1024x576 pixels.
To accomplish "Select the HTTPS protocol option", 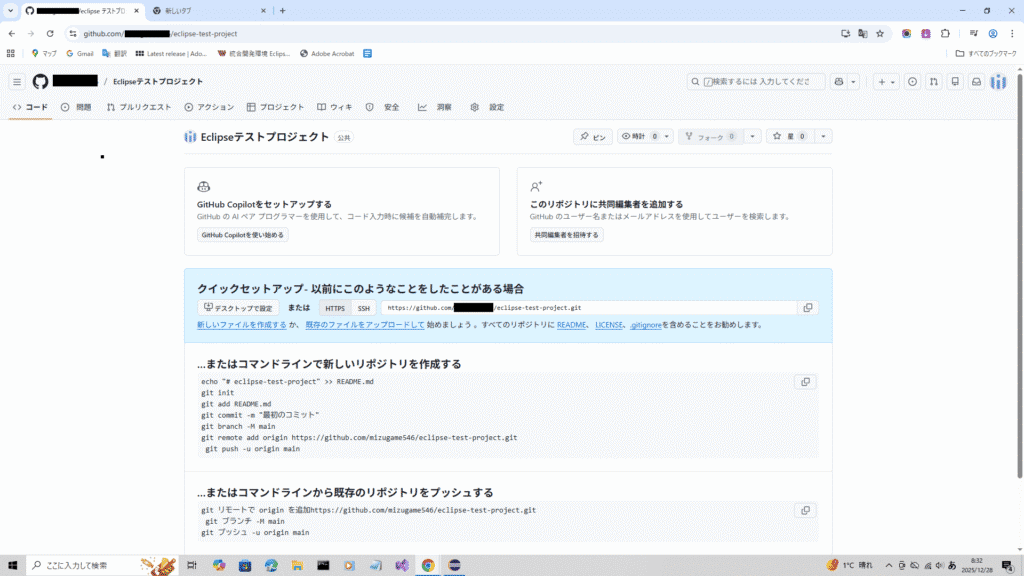I will [335, 308].
